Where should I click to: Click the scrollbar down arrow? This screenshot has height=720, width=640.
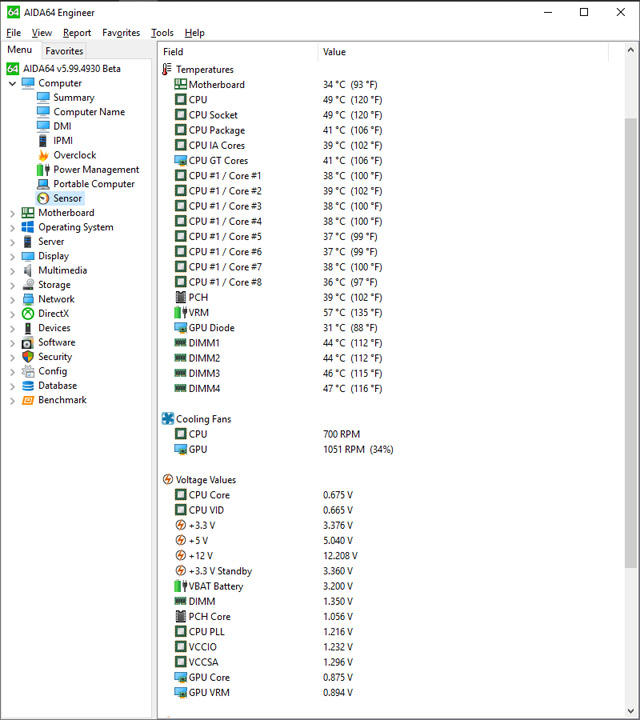tap(630, 711)
